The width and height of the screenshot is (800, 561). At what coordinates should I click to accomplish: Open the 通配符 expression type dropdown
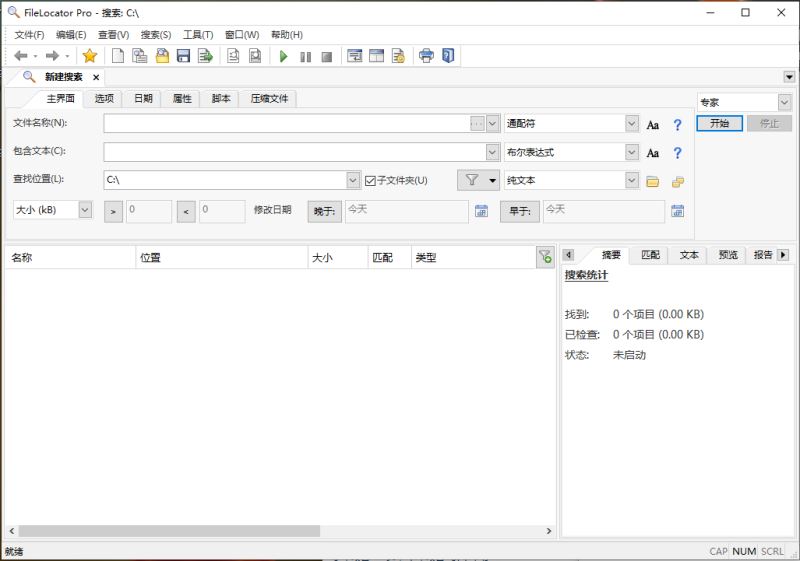pos(631,124)
